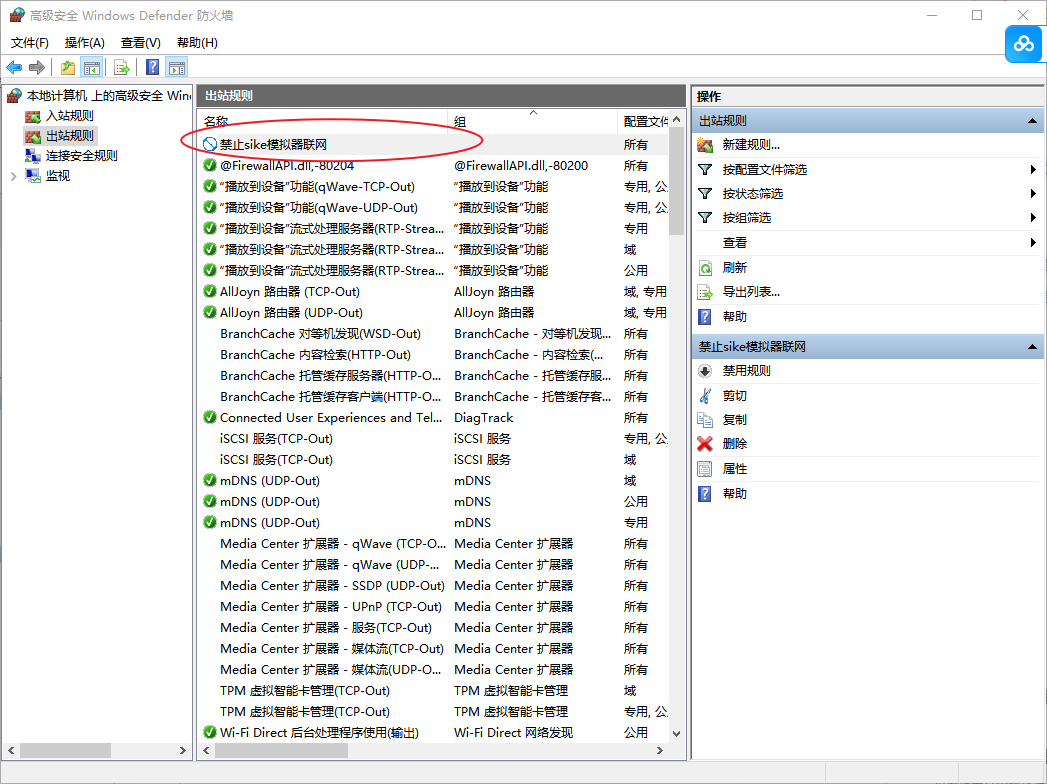Viewport: 1047px width, 784px height.
Task: Click the rule list vertical scrollbar thumb
Action: [x=676, y=182]
